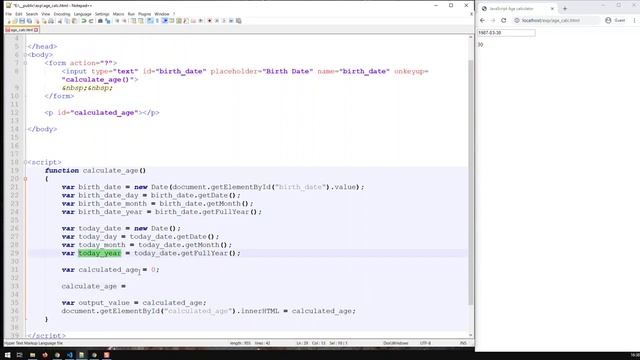Click the Close document toolbar icon
Viewport: 640px width, 360px height.
37,21
